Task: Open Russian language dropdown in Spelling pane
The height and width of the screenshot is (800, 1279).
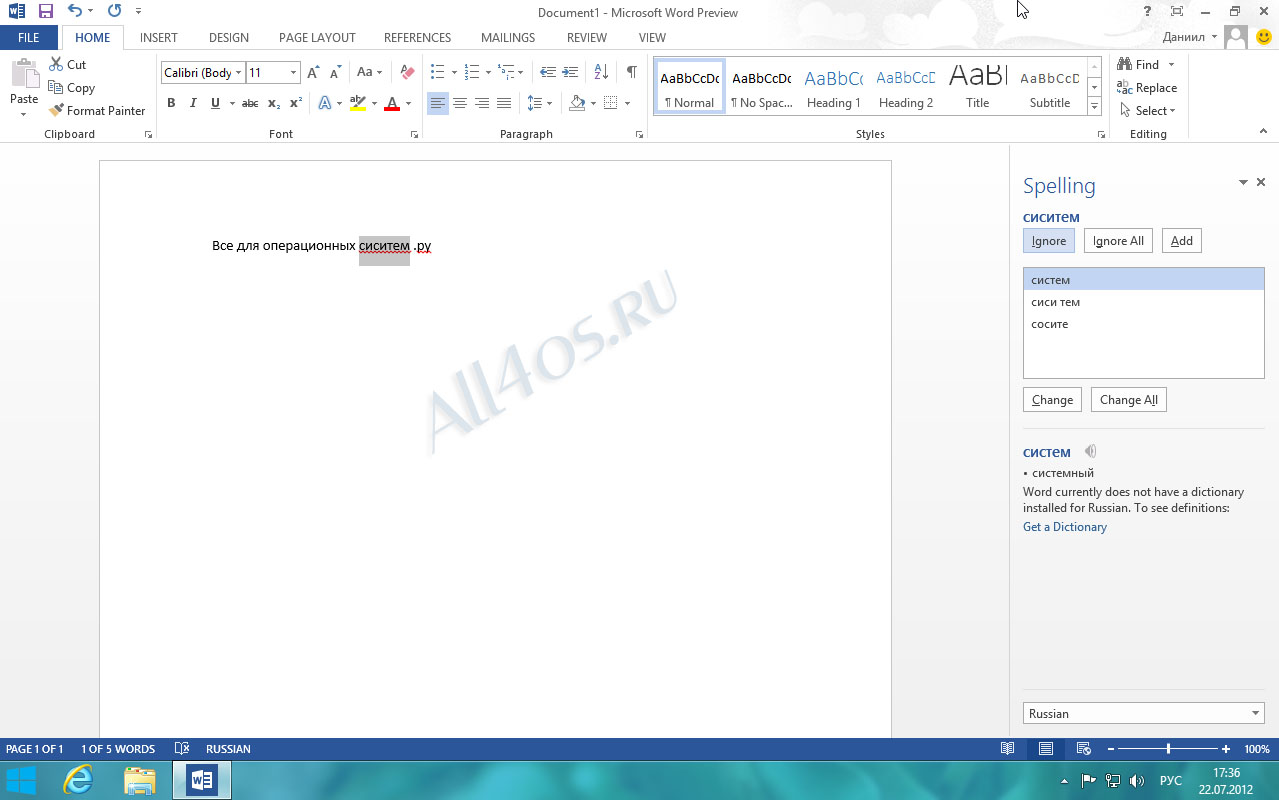Action: point(1144,713)
